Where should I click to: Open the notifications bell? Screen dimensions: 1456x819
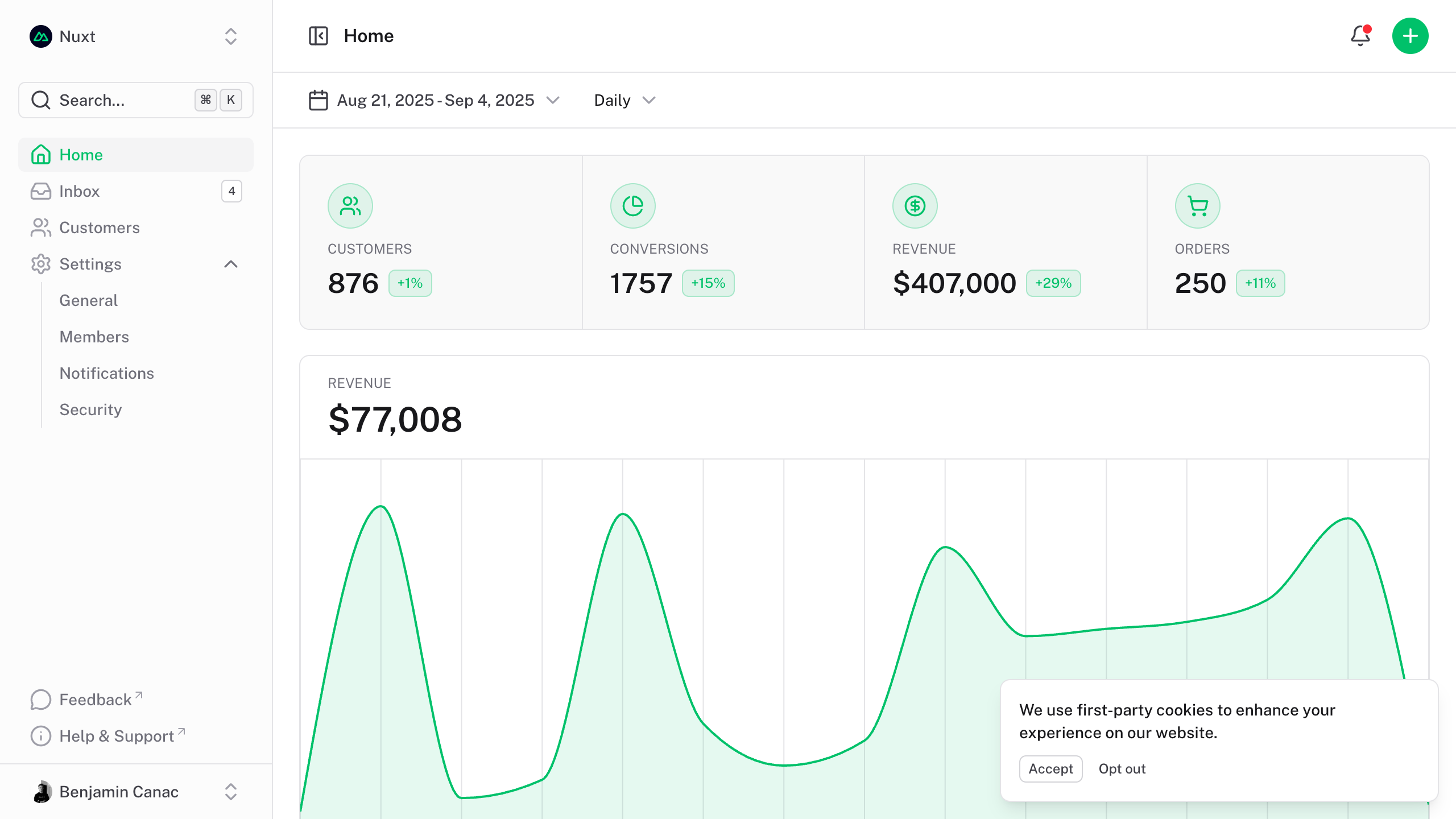[1360, 36]
